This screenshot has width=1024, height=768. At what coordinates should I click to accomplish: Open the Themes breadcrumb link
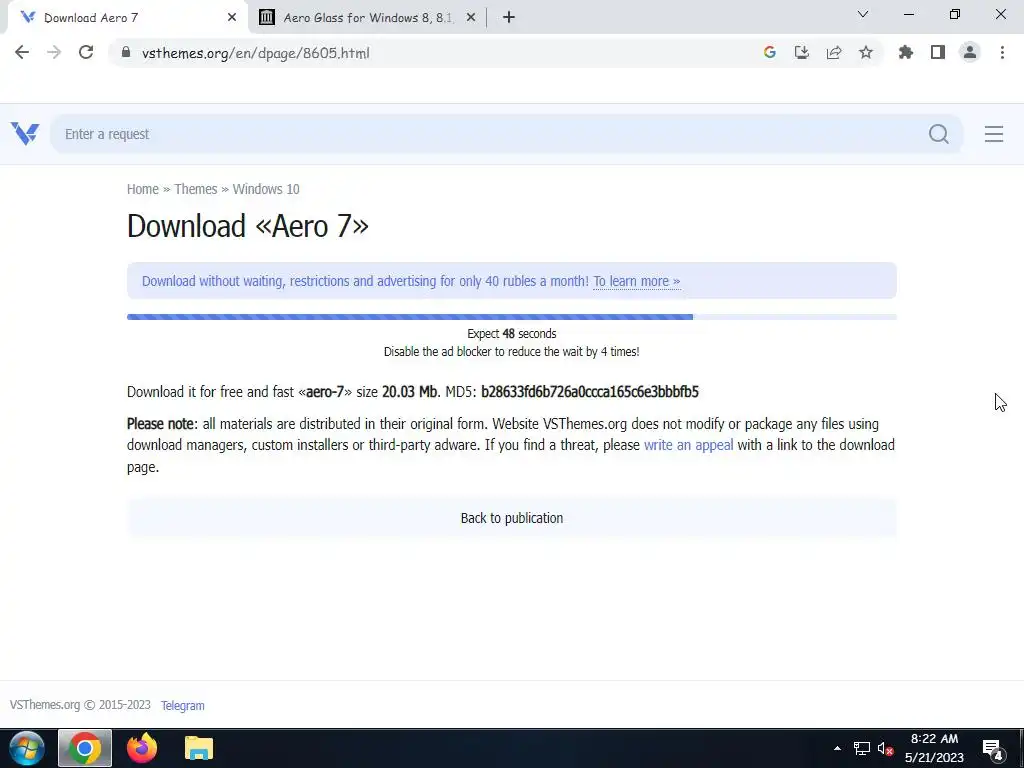pos(195,189)
